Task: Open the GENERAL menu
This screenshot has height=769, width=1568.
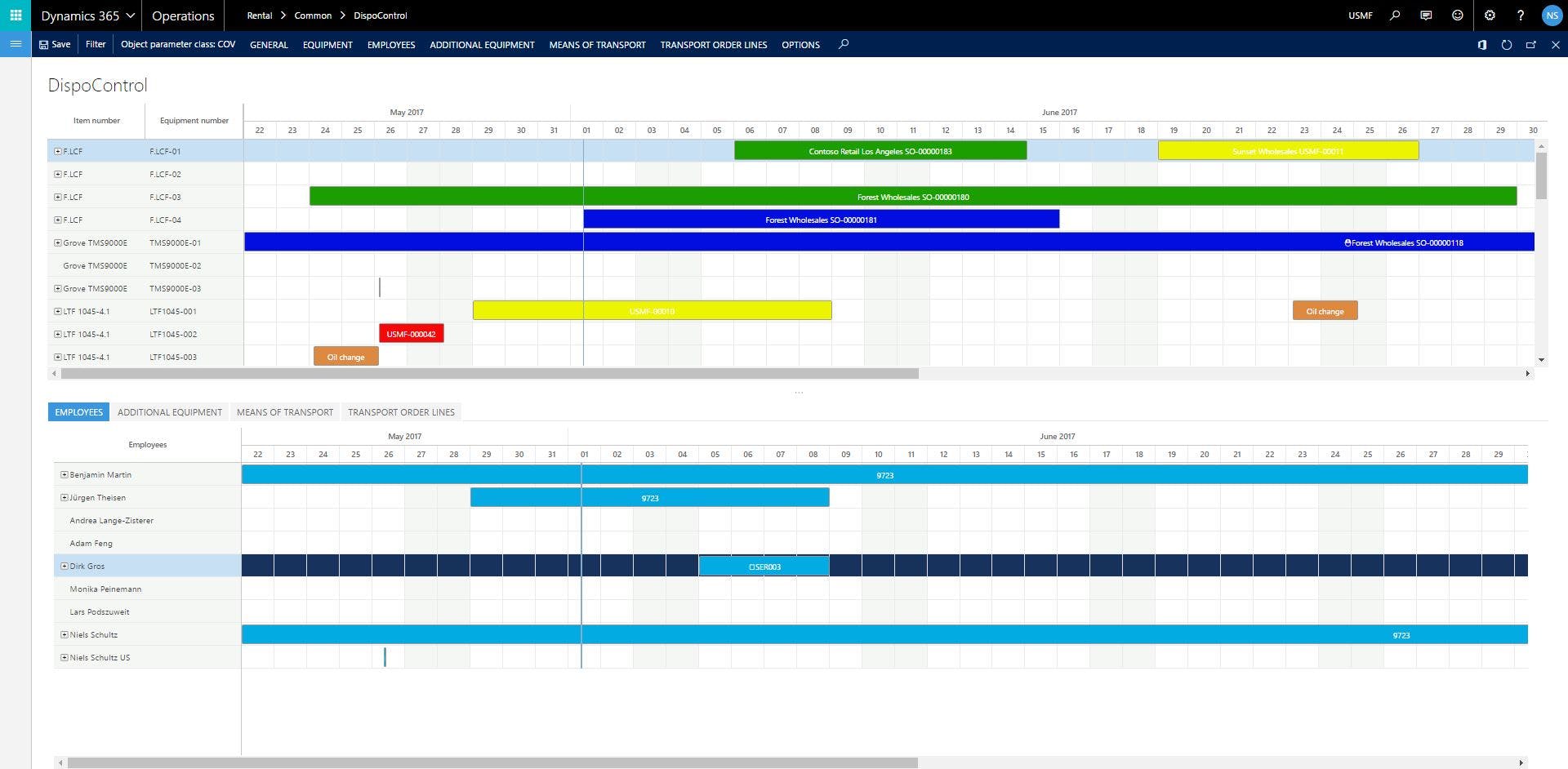Action: pyautogui.click(x=269, y=45)
